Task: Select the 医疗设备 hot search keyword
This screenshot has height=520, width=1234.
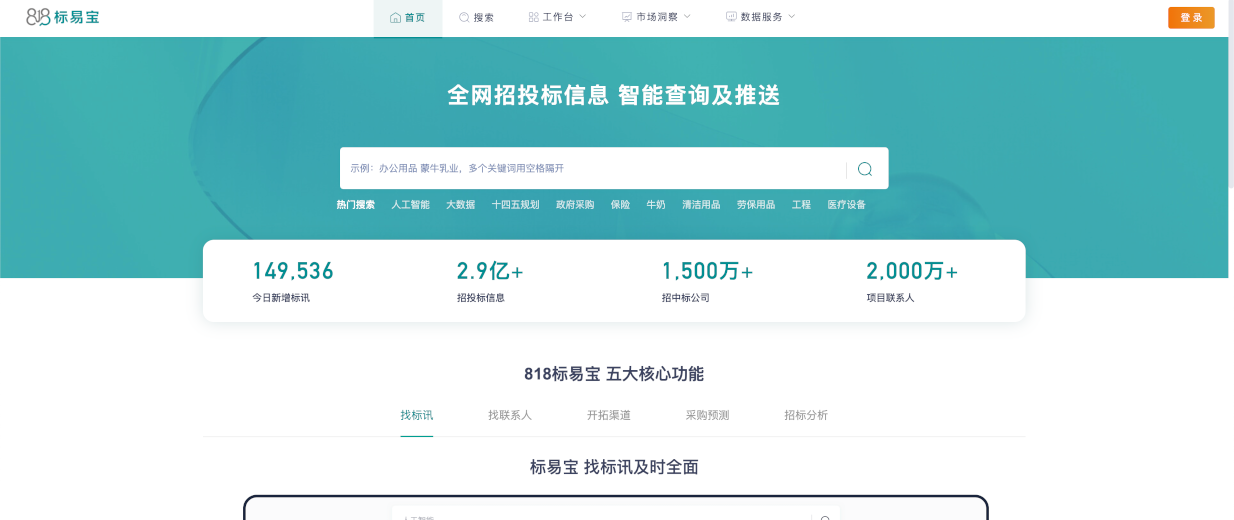Action: click(846, 205)
